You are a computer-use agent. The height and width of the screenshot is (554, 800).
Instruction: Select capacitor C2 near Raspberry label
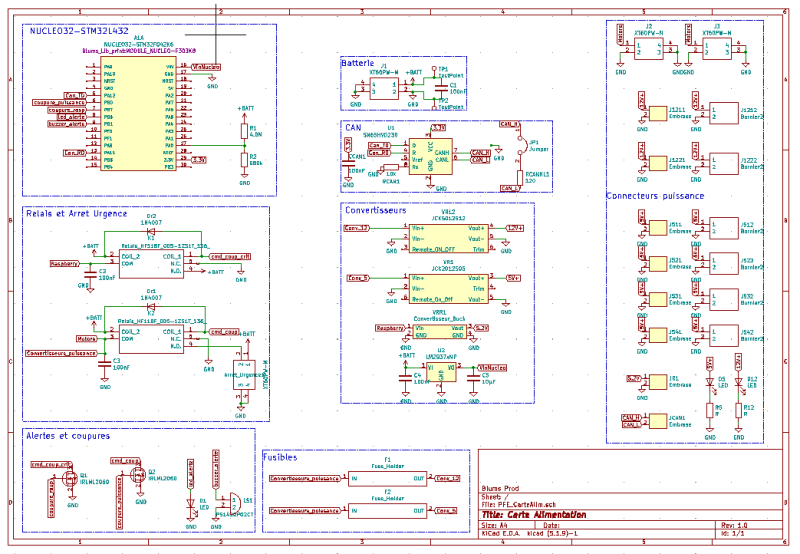90,274
